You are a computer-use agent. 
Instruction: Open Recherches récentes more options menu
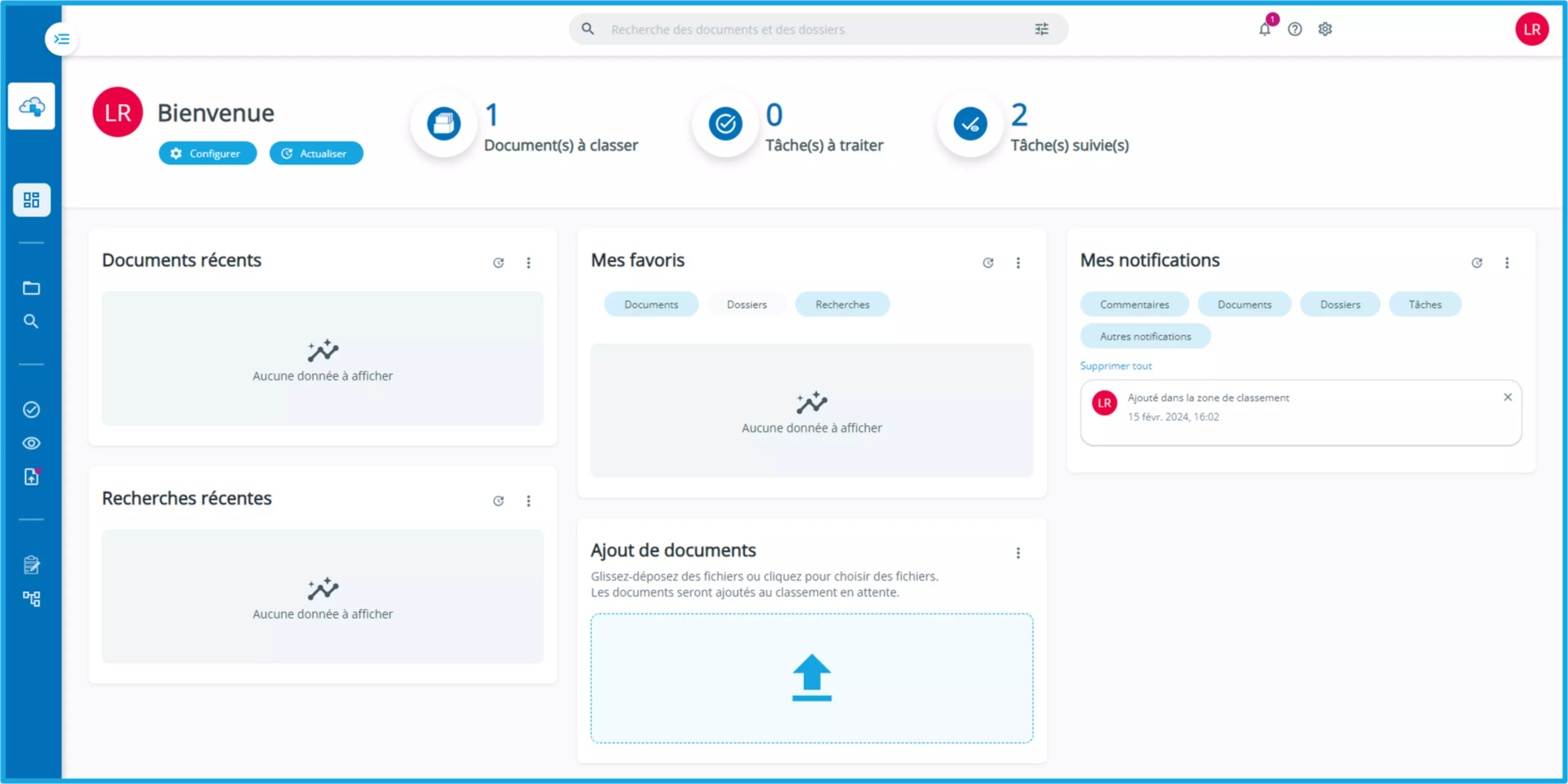[528, 501]
